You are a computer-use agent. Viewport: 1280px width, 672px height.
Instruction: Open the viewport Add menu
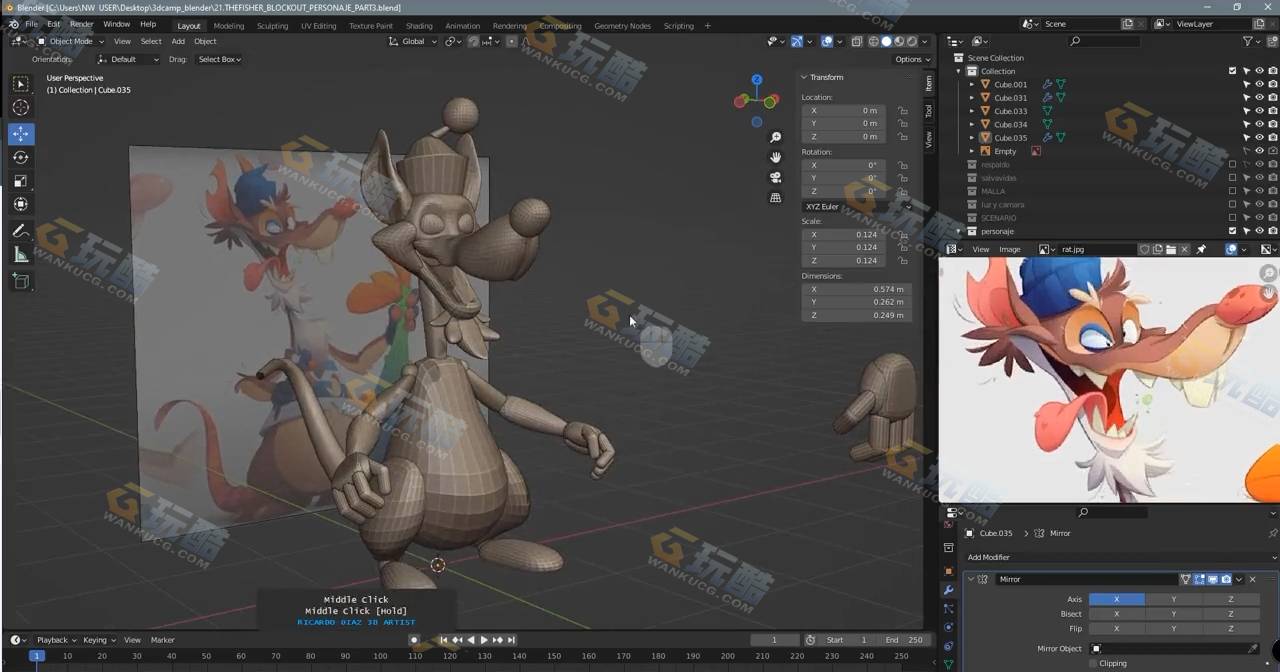tap(178, 41)
